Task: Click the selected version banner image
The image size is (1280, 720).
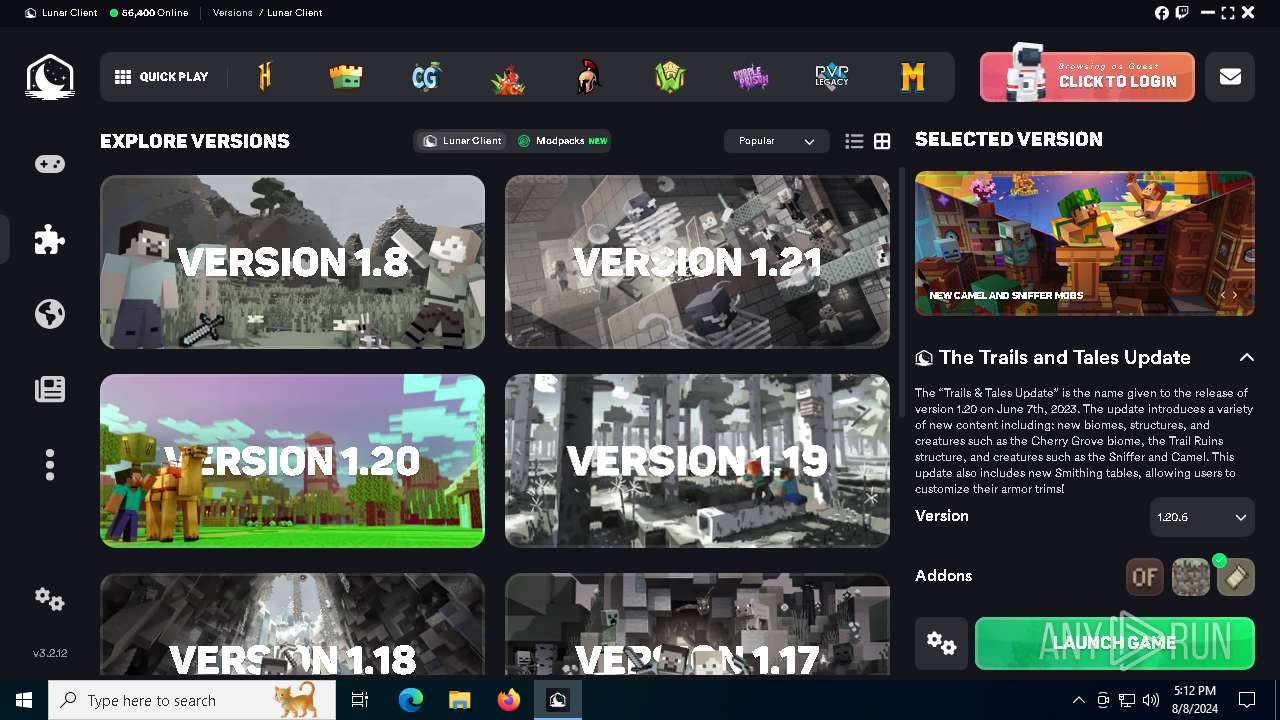Action: click(1085, 243)
